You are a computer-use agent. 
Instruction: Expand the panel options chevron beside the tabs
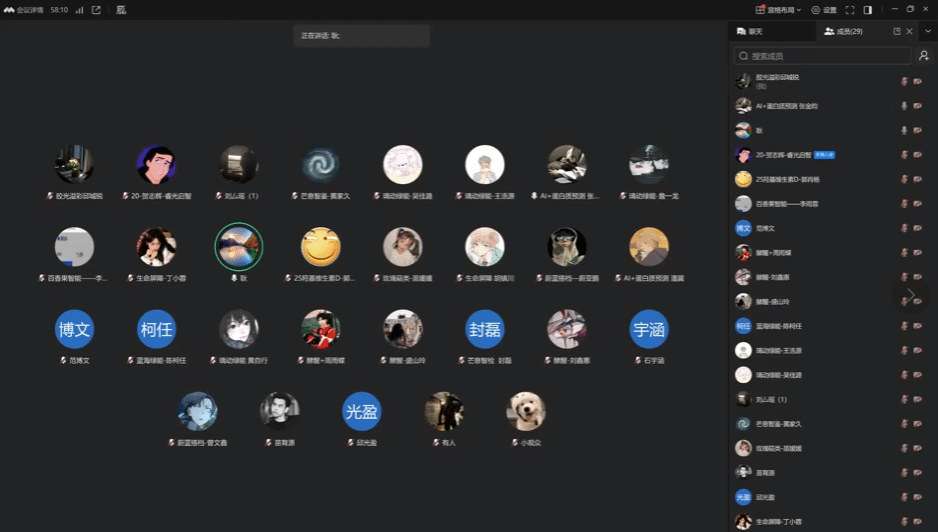927,32
